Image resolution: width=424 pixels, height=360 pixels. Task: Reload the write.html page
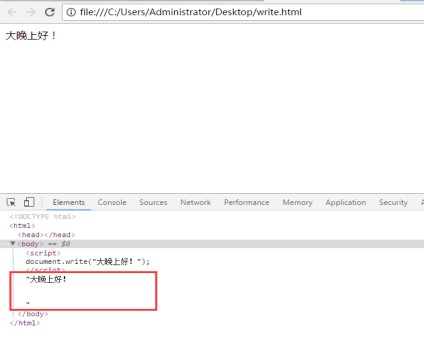point(50,12)
